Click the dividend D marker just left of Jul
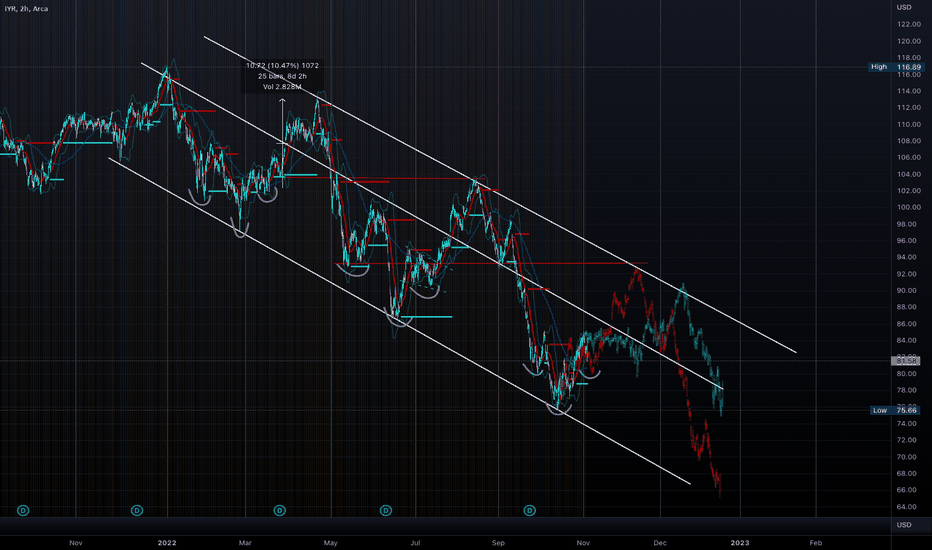Viewport: 932px width, 550px height. (x=386, y=510)
